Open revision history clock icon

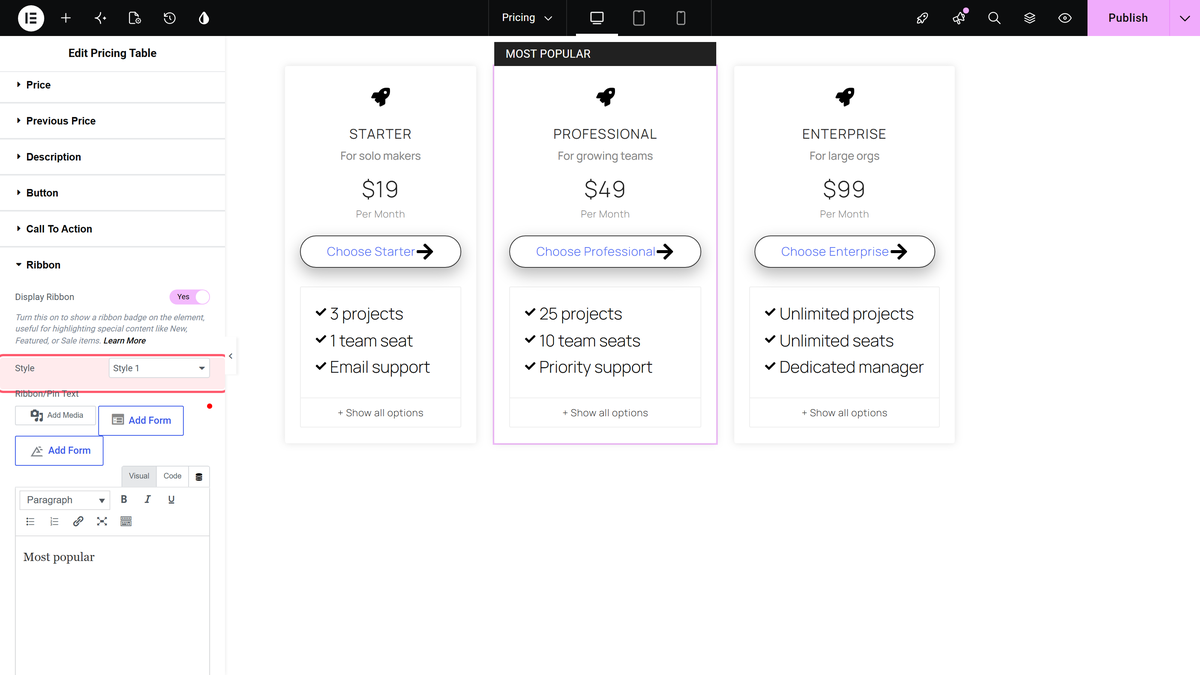[170, 18]
